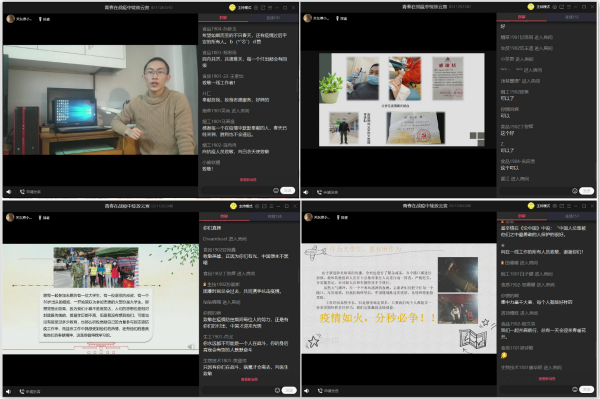Click the settings icon in the sweater-man window title bar
The height and width of the screenshot is (399, 600).
coord(256,7)
